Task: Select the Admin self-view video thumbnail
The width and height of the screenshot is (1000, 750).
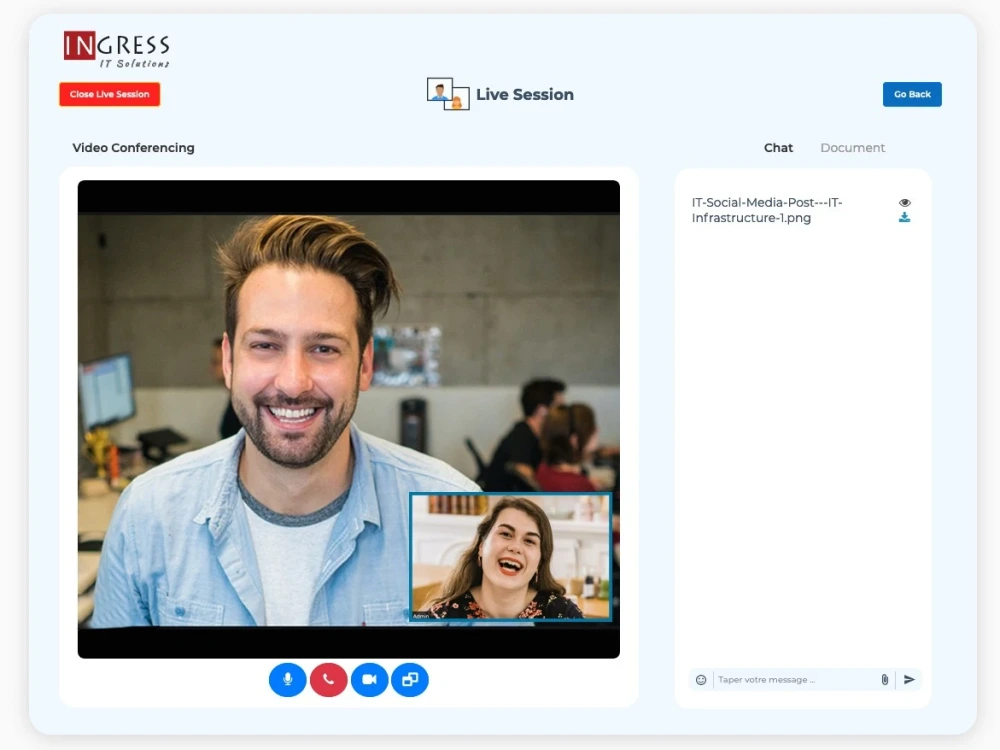Action: (x=510, y=557)
